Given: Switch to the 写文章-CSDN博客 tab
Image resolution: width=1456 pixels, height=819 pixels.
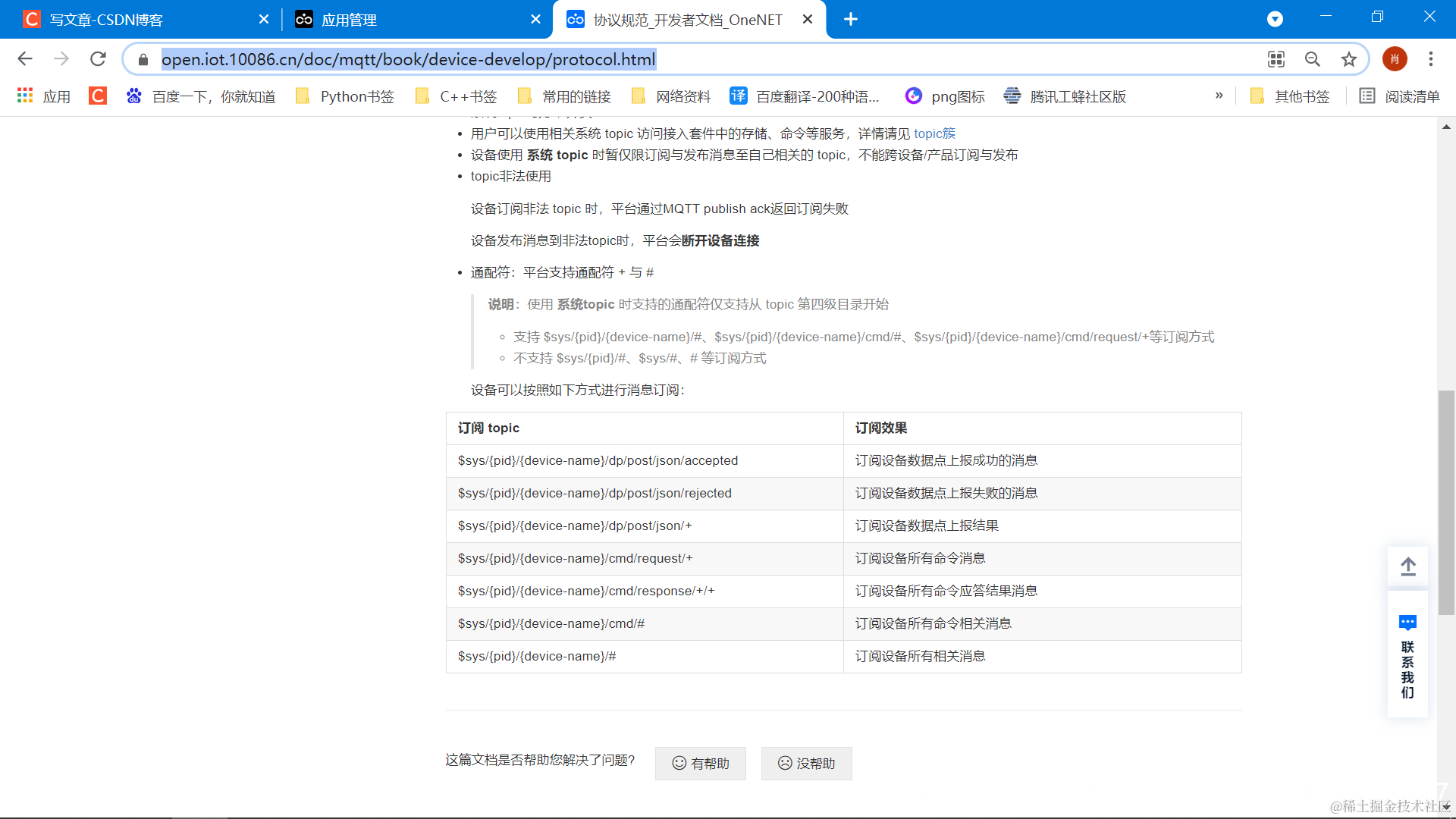Looking at the screenshot, I should tap(106, 20).
